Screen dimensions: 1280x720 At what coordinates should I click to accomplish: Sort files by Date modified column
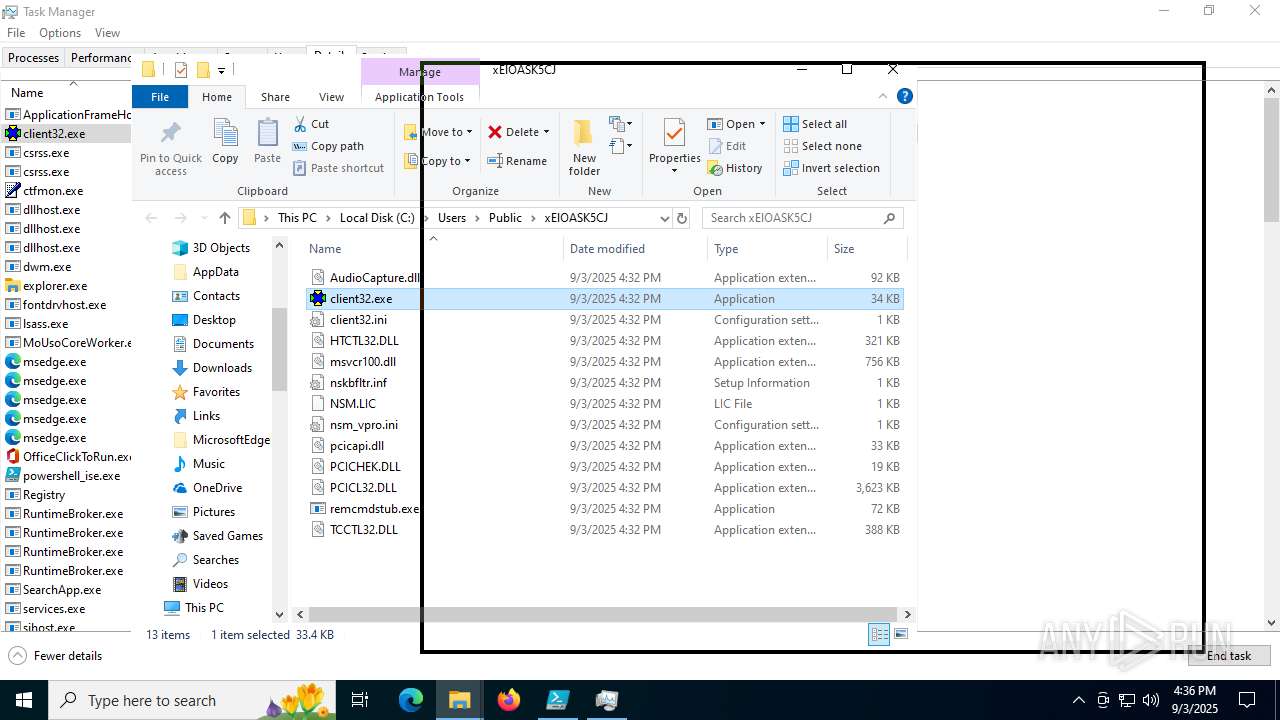(607, 249)
